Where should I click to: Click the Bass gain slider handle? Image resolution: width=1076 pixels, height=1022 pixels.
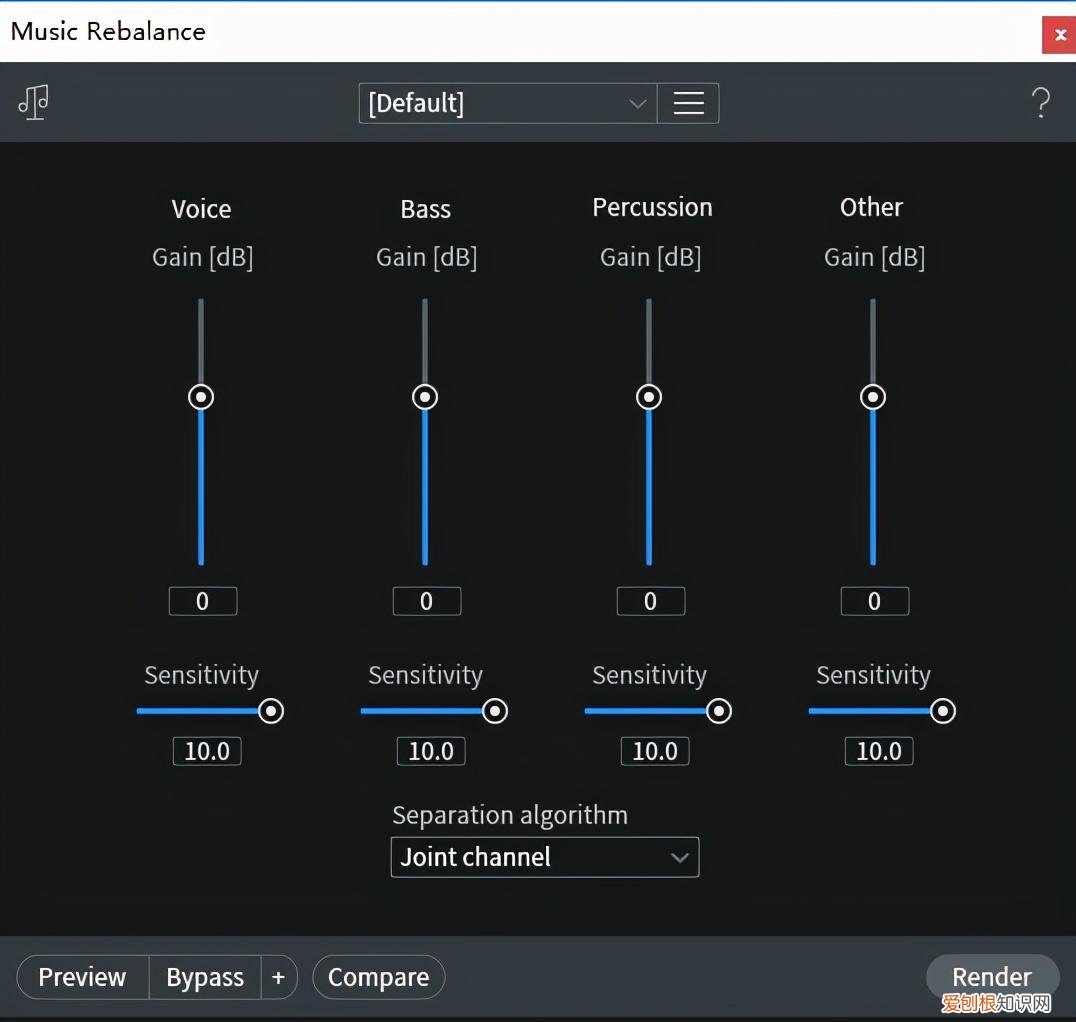(425, 397)
